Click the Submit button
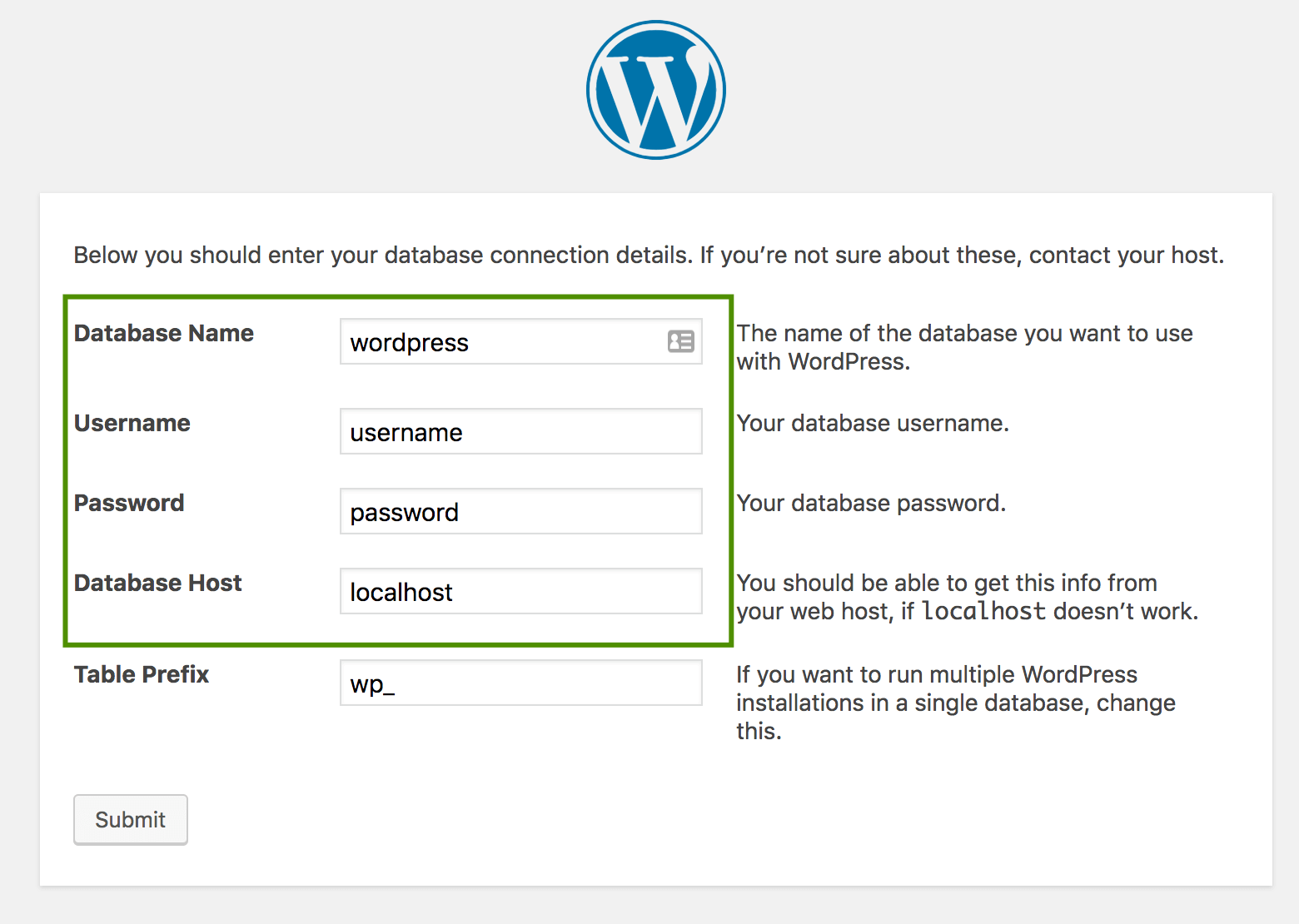The width and height of the screenshot is (1299, 924). (x=131, y=820)
